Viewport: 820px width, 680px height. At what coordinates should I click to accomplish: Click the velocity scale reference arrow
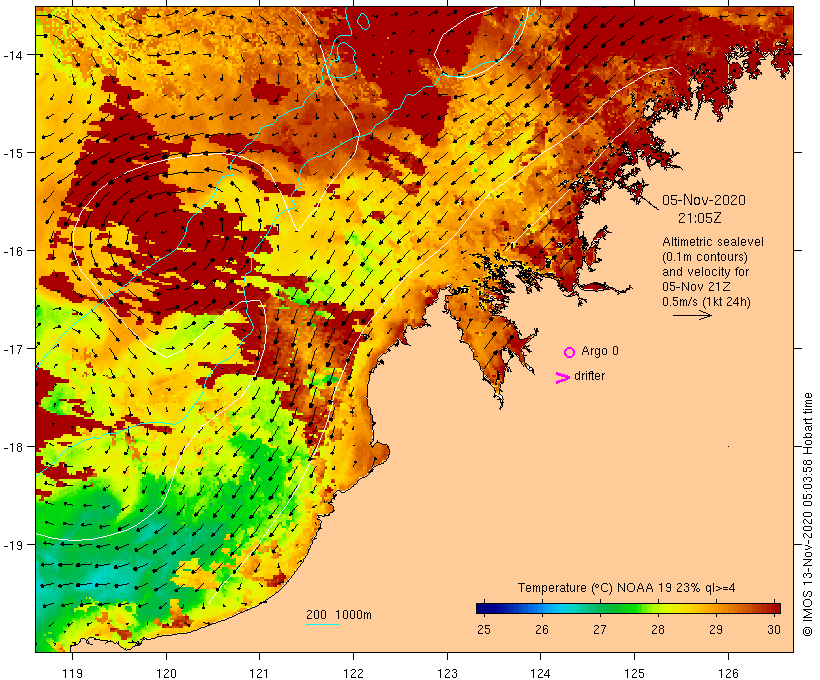[692, 315]
